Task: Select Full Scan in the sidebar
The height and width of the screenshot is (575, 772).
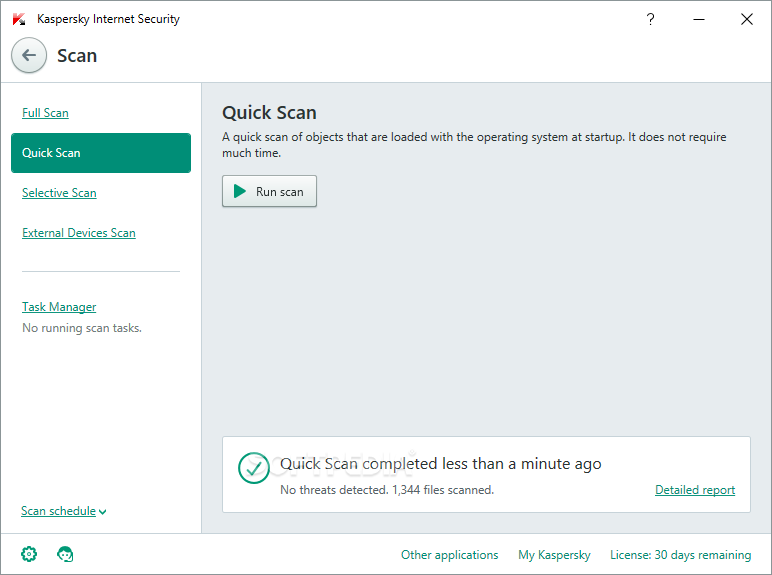Action: 45,113
